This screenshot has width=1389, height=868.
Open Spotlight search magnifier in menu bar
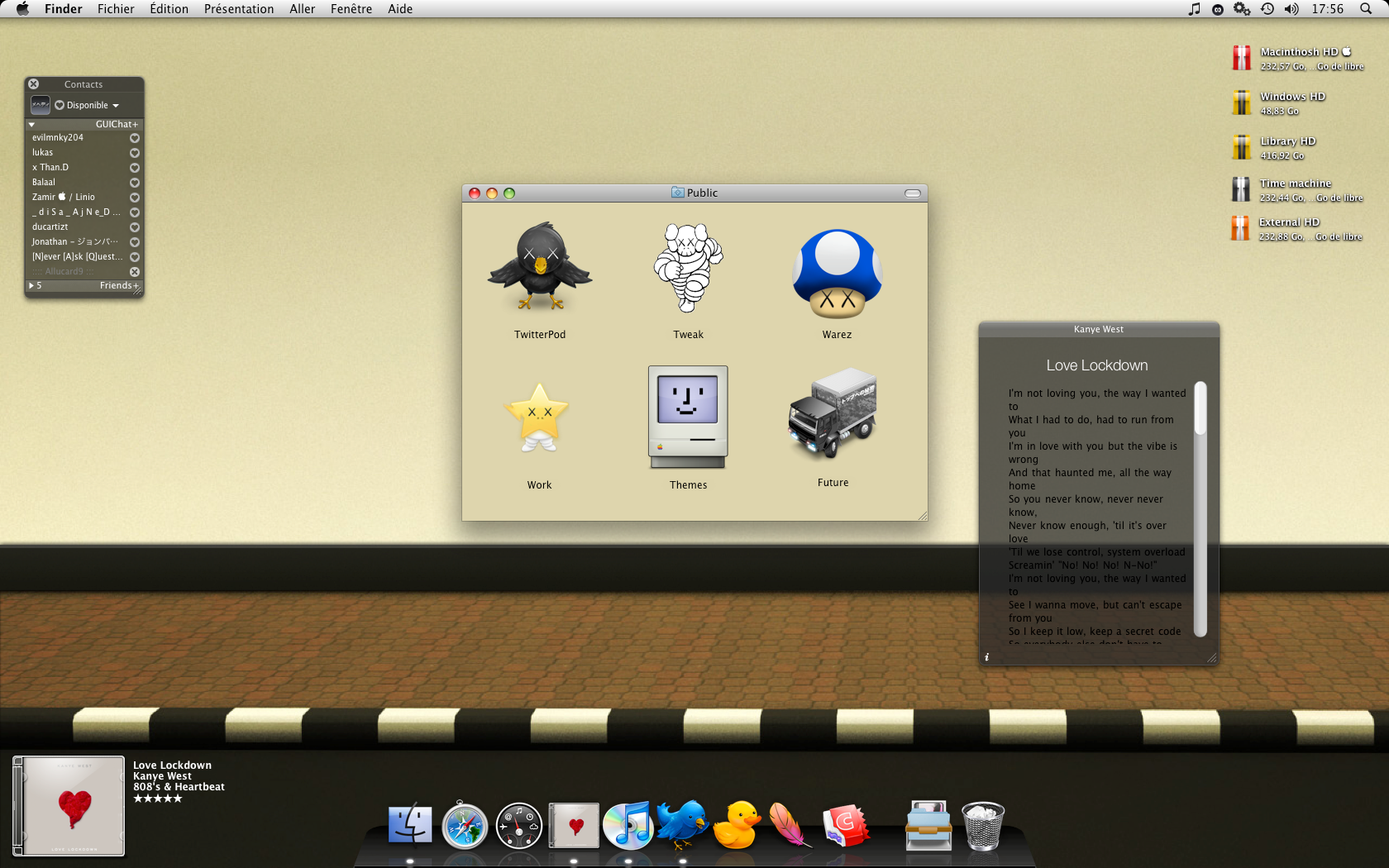[x=1365, y=8]
